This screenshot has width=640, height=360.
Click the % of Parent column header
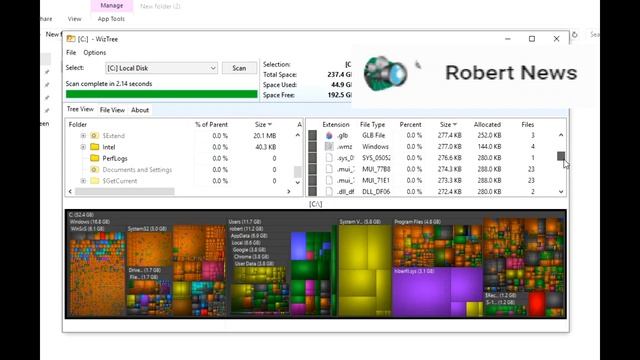pos(211,124)
